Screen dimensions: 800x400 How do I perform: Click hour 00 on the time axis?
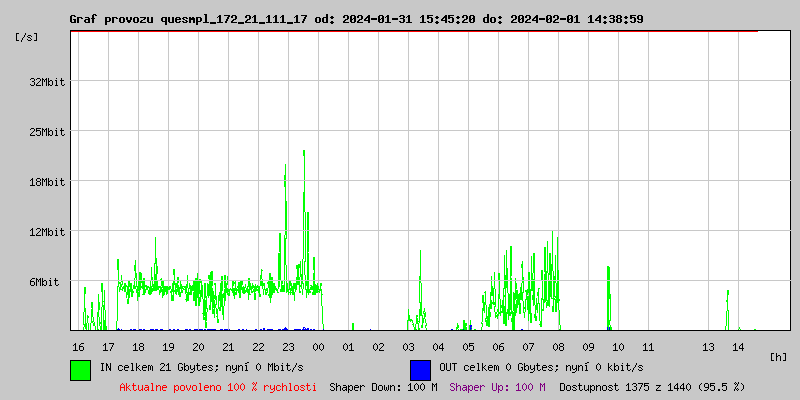tap(318, 346)
